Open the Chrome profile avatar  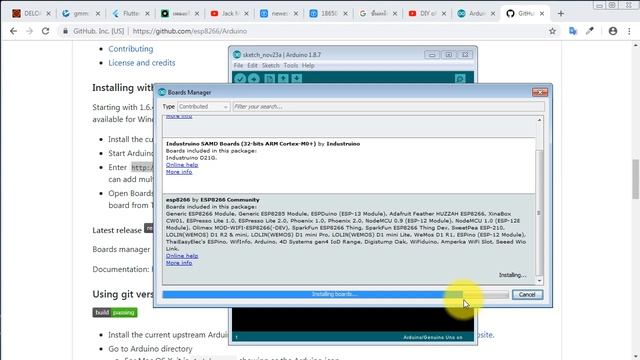613,31
